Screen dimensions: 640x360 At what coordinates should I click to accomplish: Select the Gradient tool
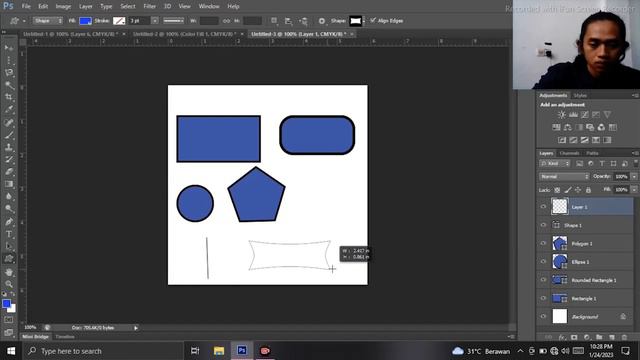(9, 184)
